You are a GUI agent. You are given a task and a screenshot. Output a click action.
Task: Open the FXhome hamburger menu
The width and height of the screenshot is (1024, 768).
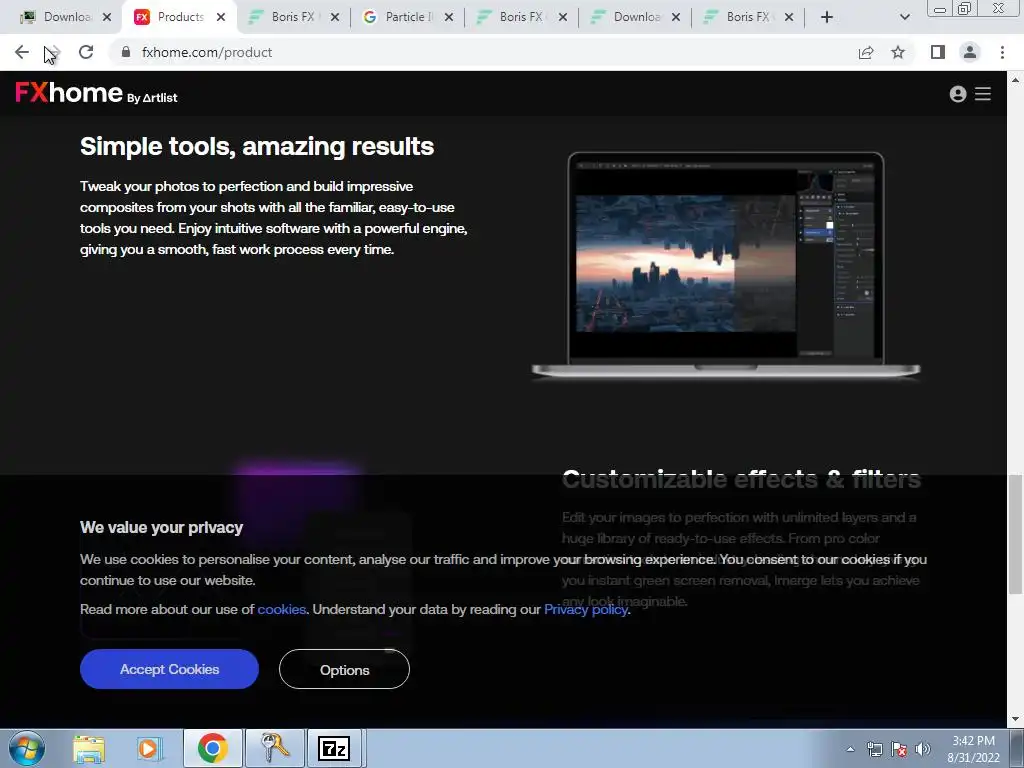[983, 94]
